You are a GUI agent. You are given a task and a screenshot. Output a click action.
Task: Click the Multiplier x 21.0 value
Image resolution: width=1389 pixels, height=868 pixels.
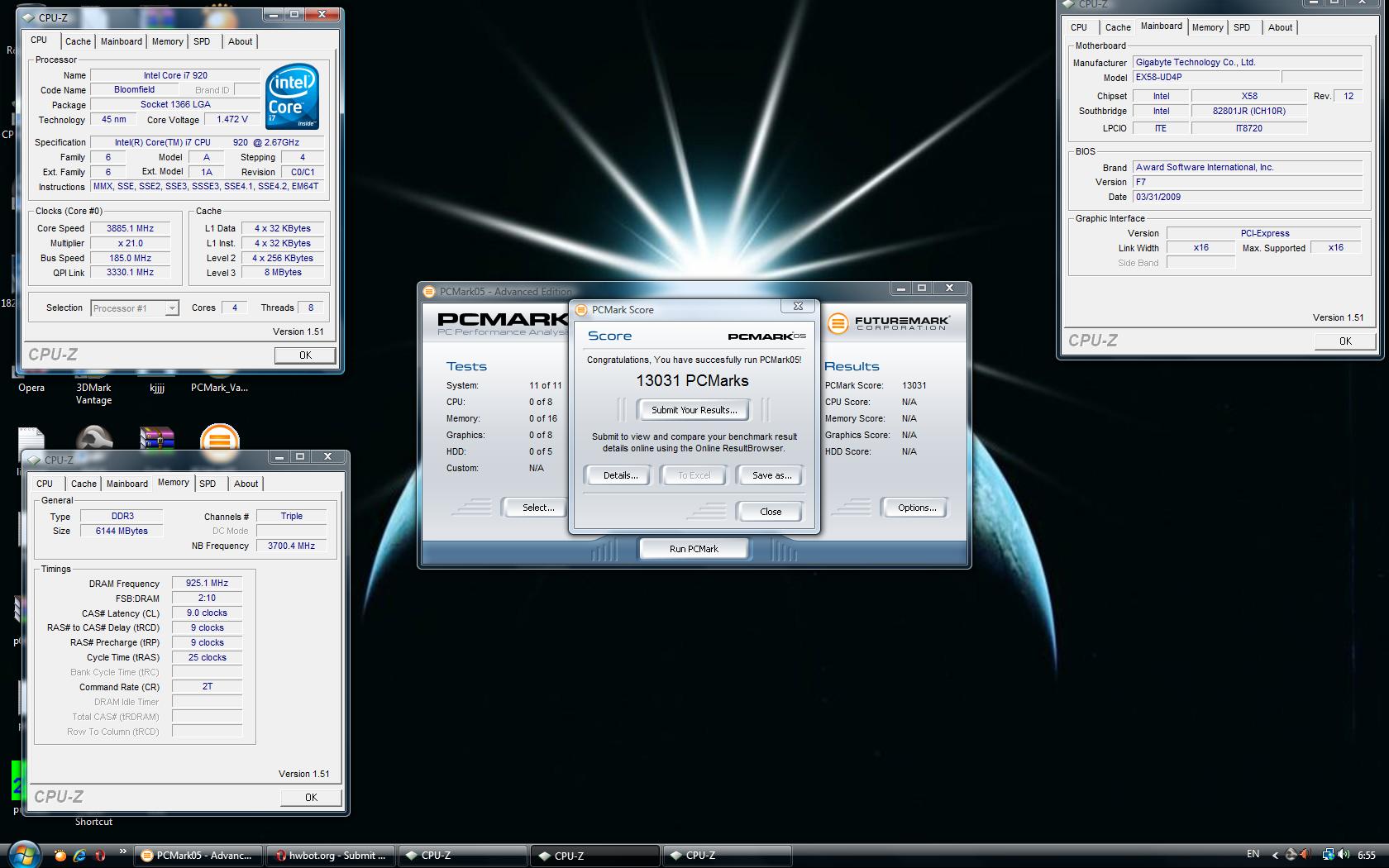pyautogui.click(x=131, y=243)
